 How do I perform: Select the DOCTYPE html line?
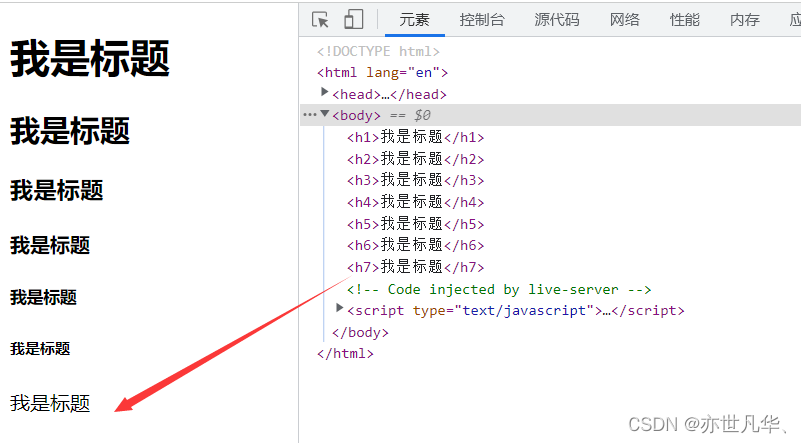378,51
